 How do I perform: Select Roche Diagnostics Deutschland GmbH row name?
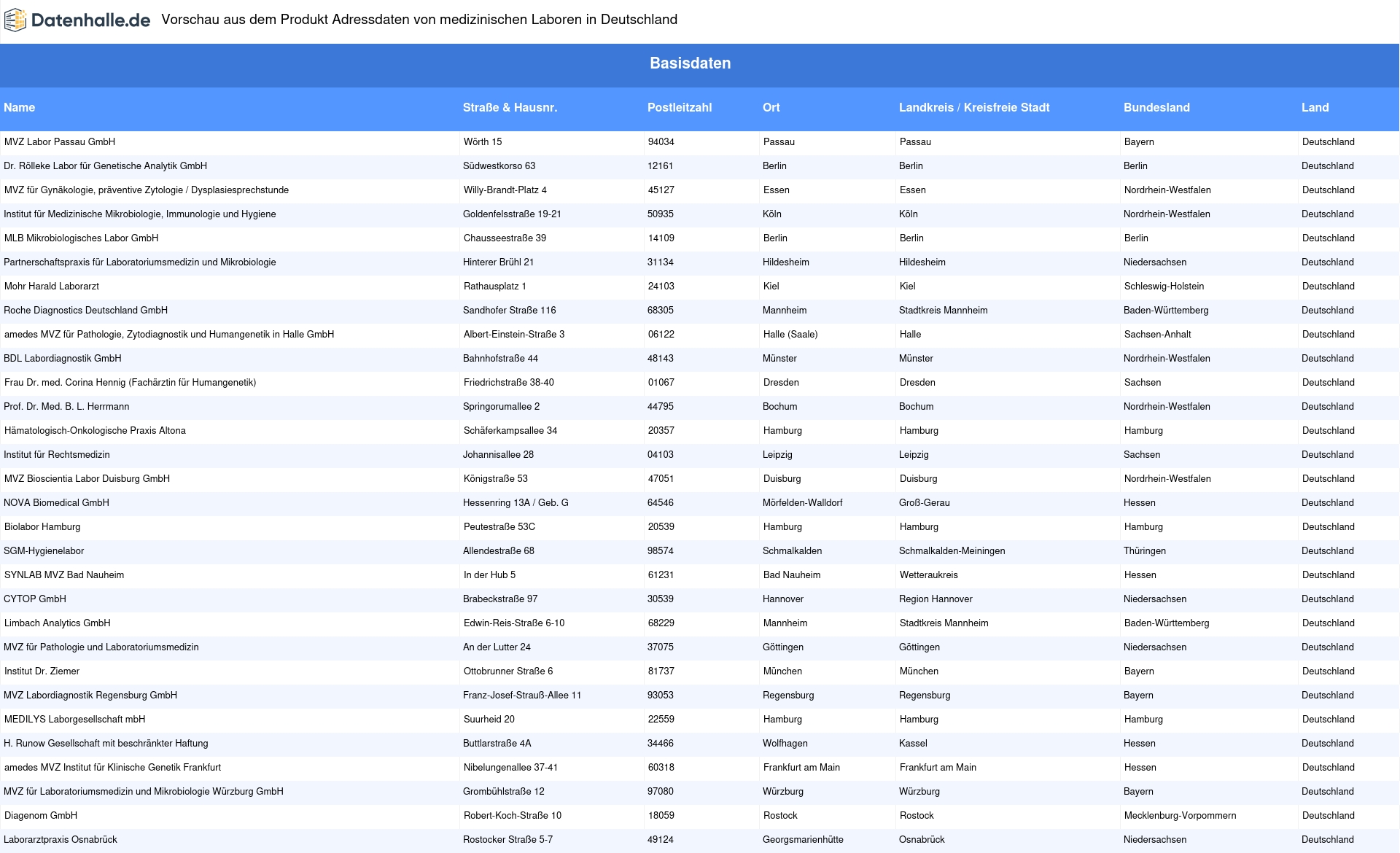coord(86,311)
